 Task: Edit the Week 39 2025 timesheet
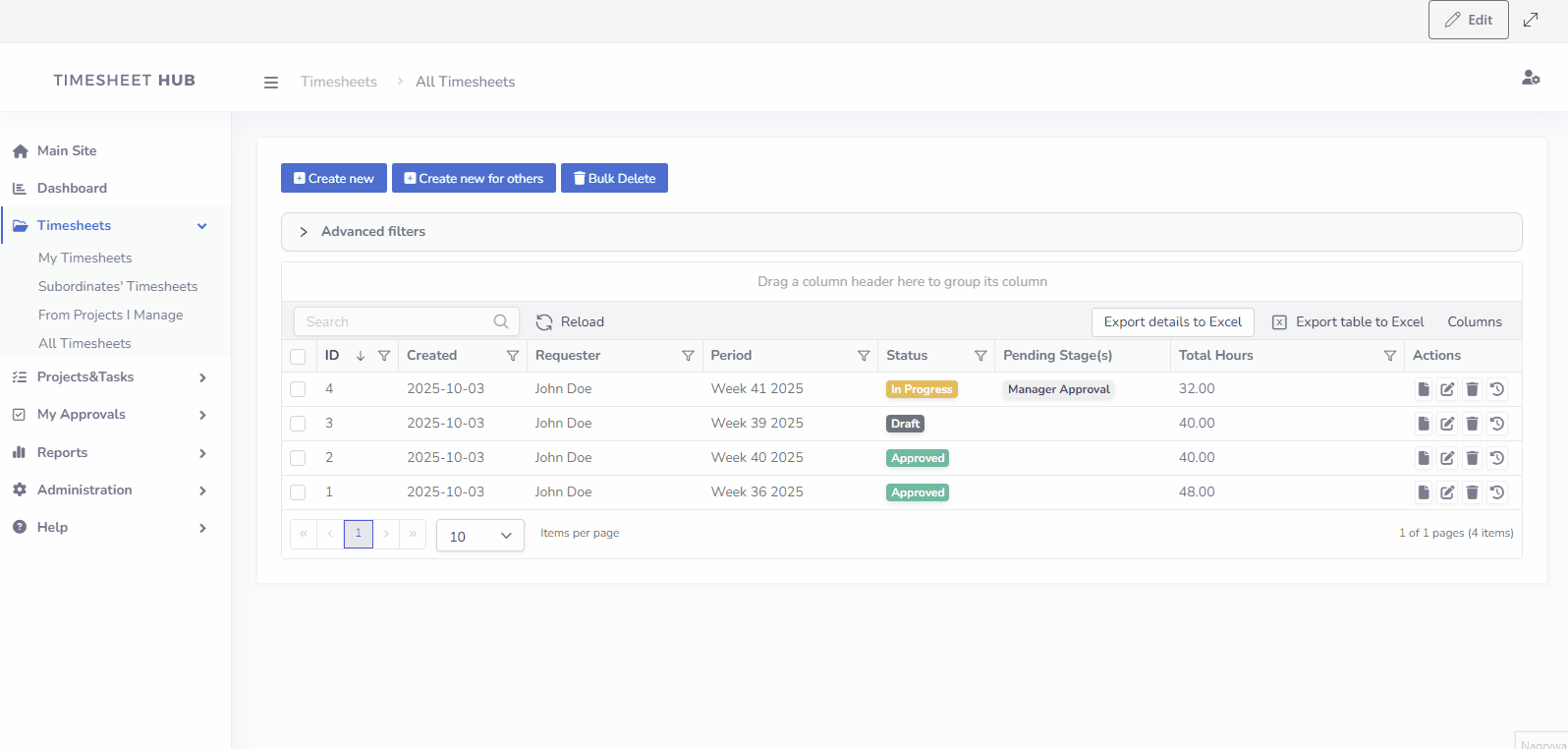1447,424
